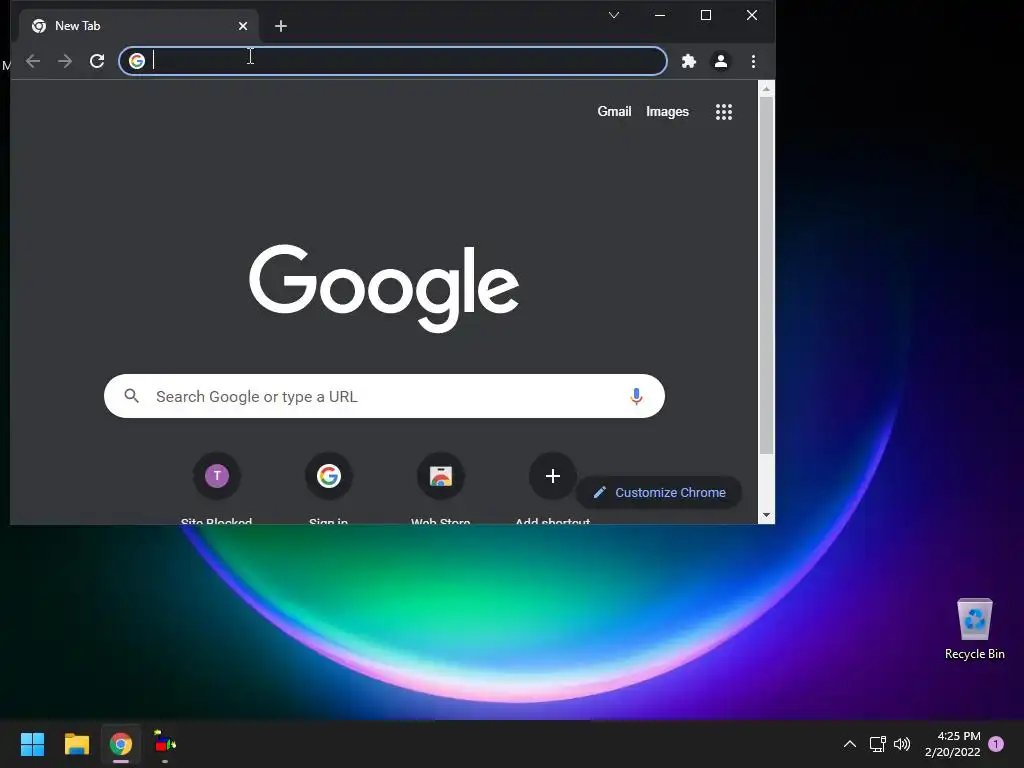This screenshot has height=768, width=1024.
Task: Open File Explorer from the taskbar
Action: click(x=76, y=744)
